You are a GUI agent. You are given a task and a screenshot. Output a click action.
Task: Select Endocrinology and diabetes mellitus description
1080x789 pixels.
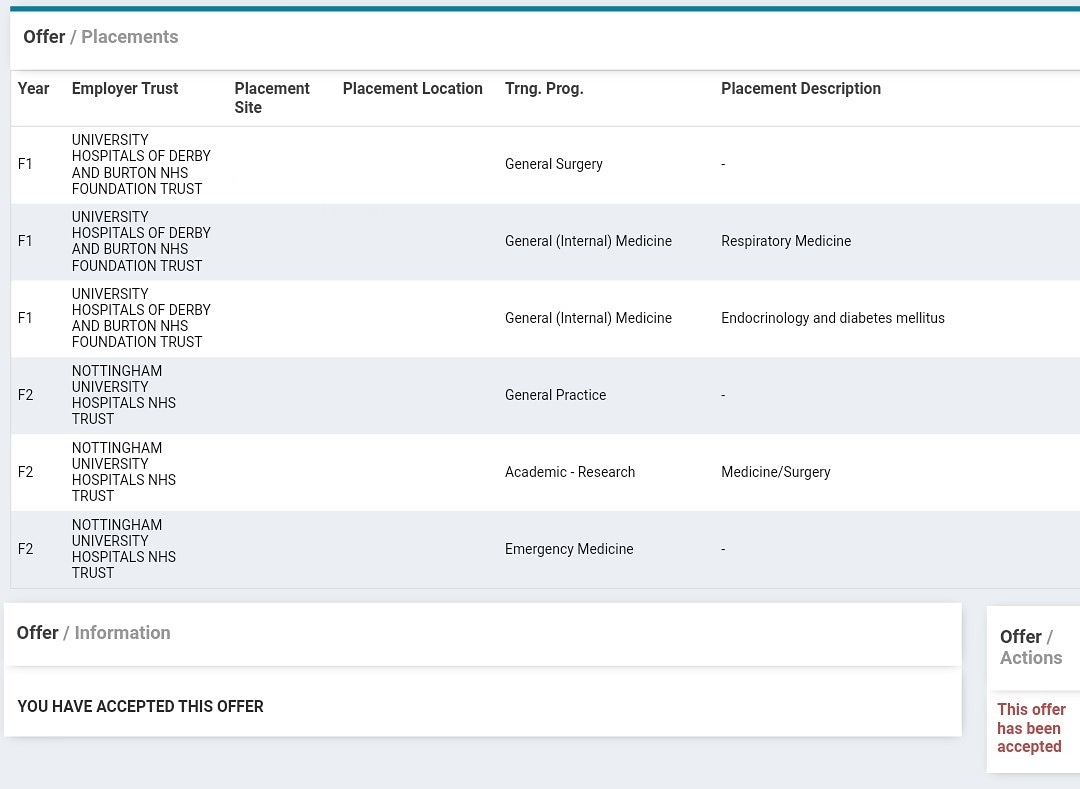click(833, 318)
